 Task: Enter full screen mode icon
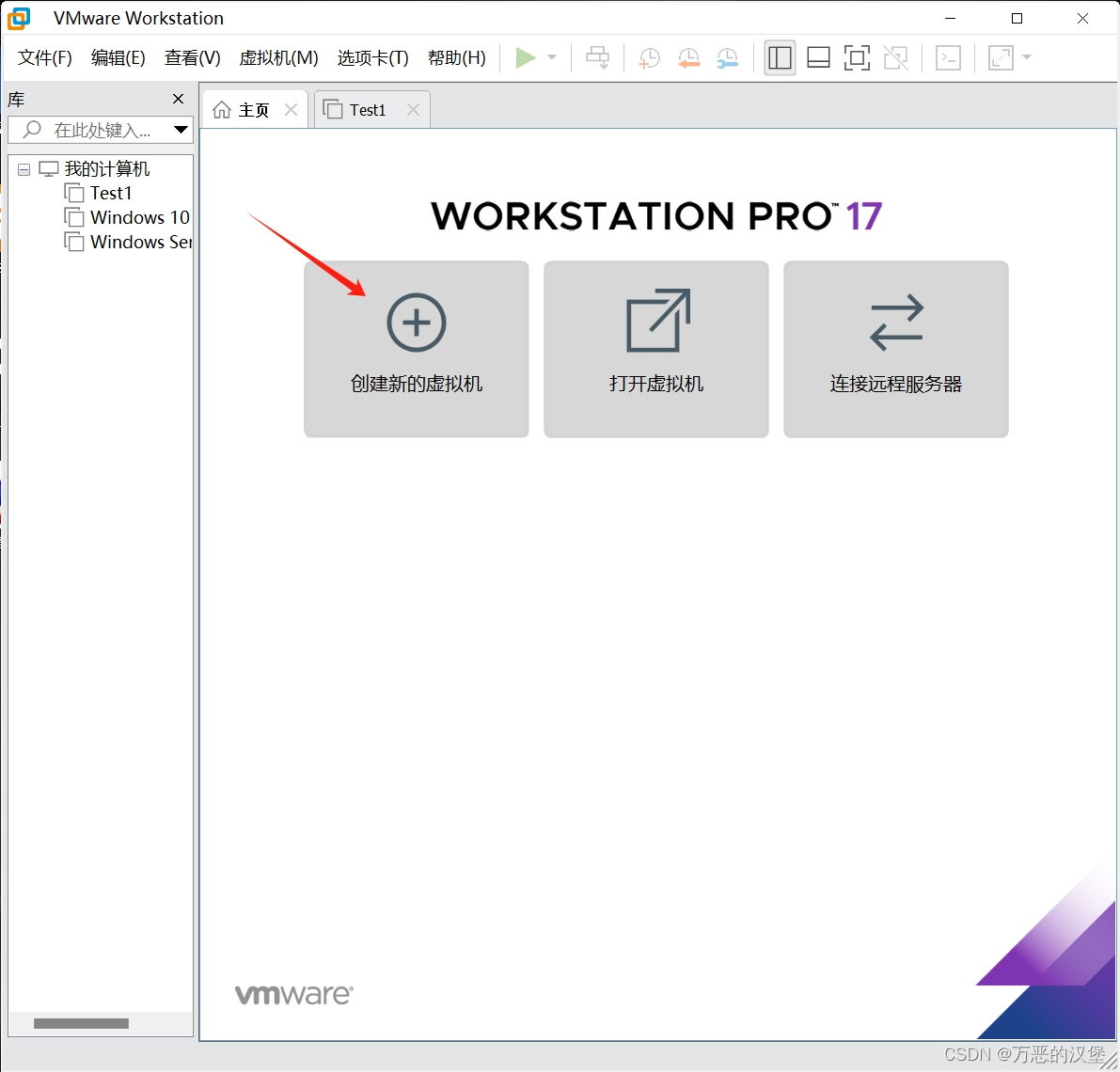[857, 58]
